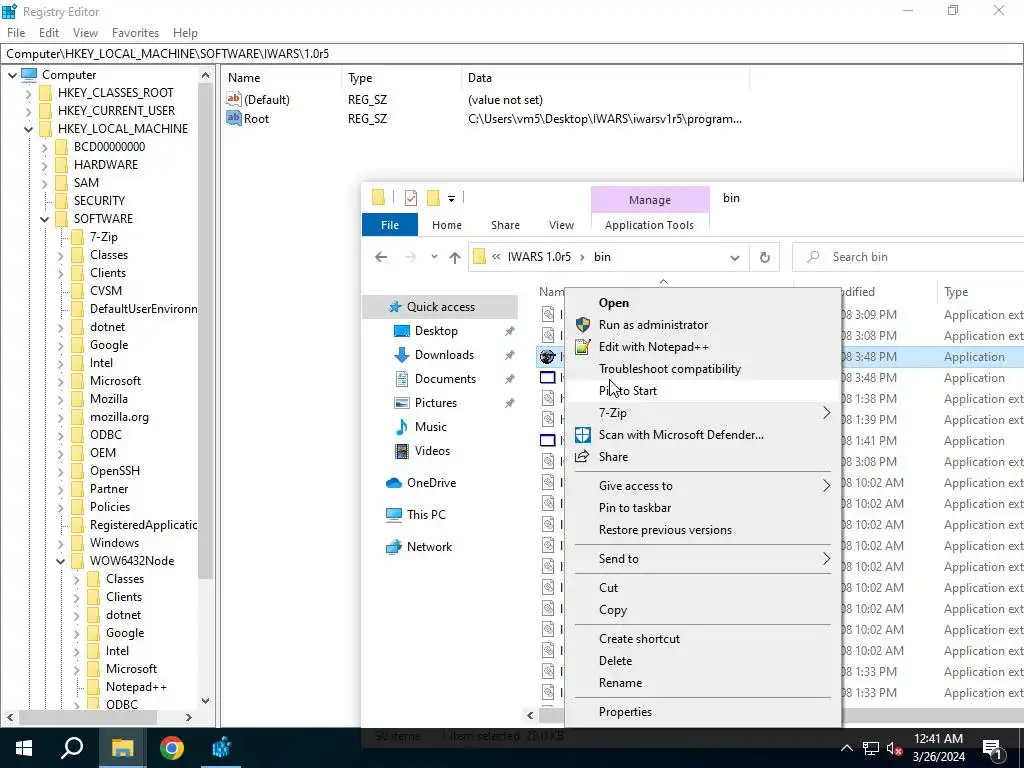Click the Share arrow icon in context menu
The height and width of the screenshot is (768, 1024).
click(x=582, y=456)
